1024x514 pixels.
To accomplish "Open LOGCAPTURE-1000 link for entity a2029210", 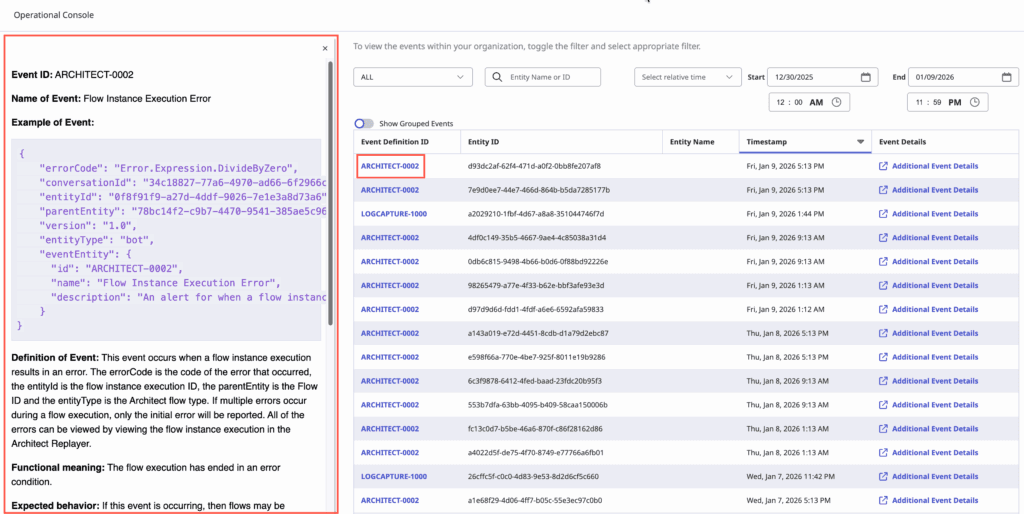I will pyautogui.click(x=394, y=214).
